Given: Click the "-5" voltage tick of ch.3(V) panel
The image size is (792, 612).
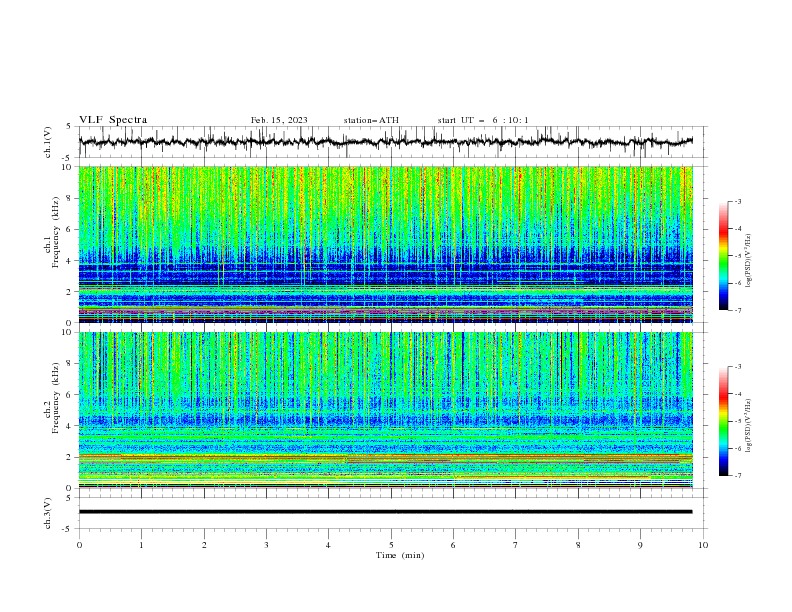Looking at the screenshot, I should (68, 529).
